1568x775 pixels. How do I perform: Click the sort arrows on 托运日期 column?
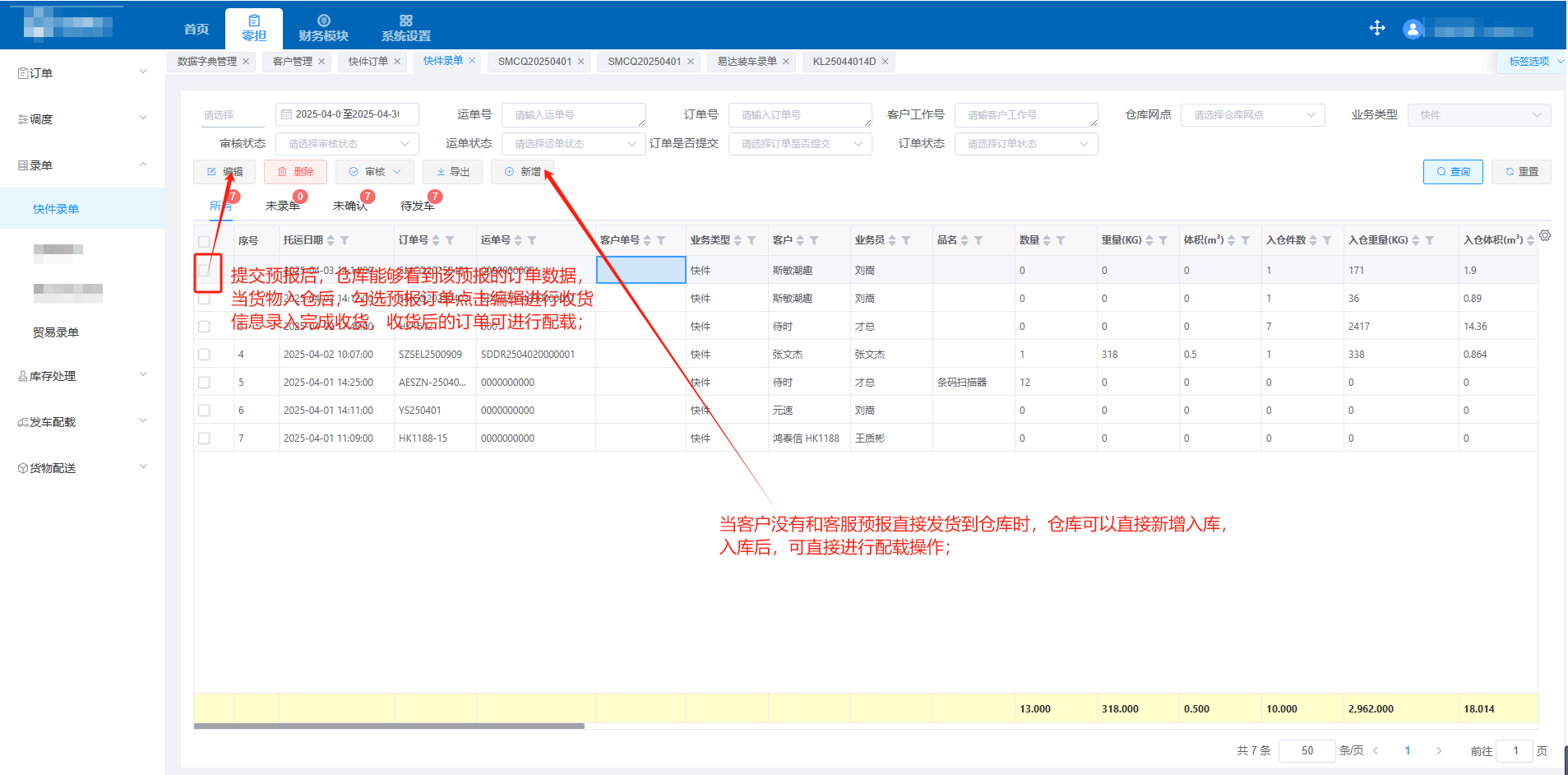331,240
